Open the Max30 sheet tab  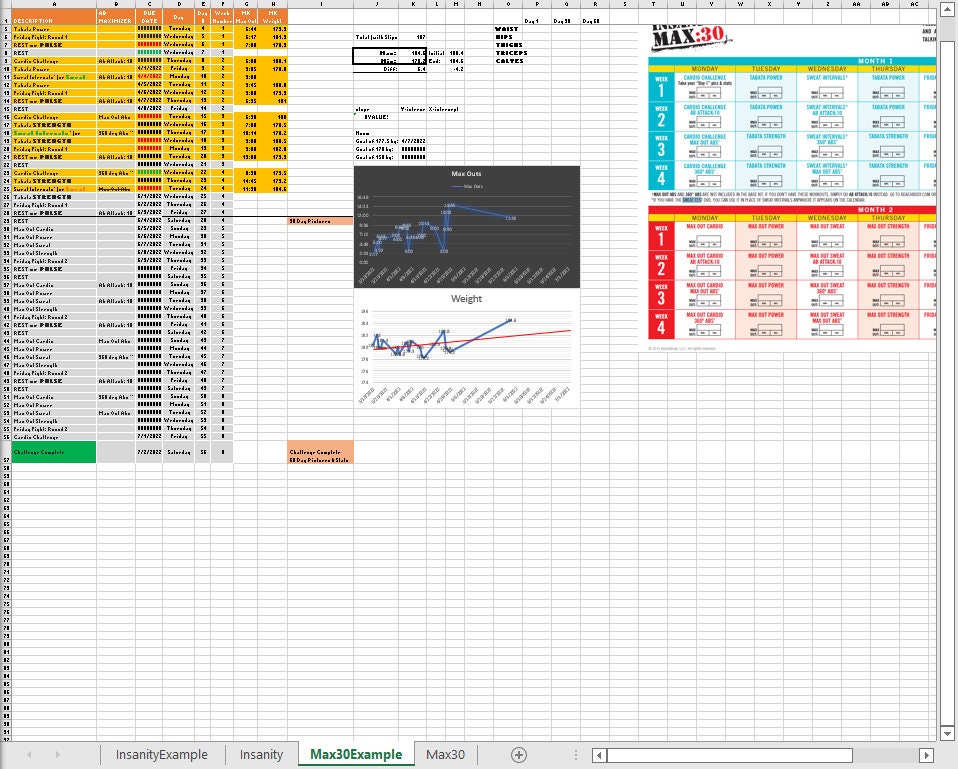[446, 754]
